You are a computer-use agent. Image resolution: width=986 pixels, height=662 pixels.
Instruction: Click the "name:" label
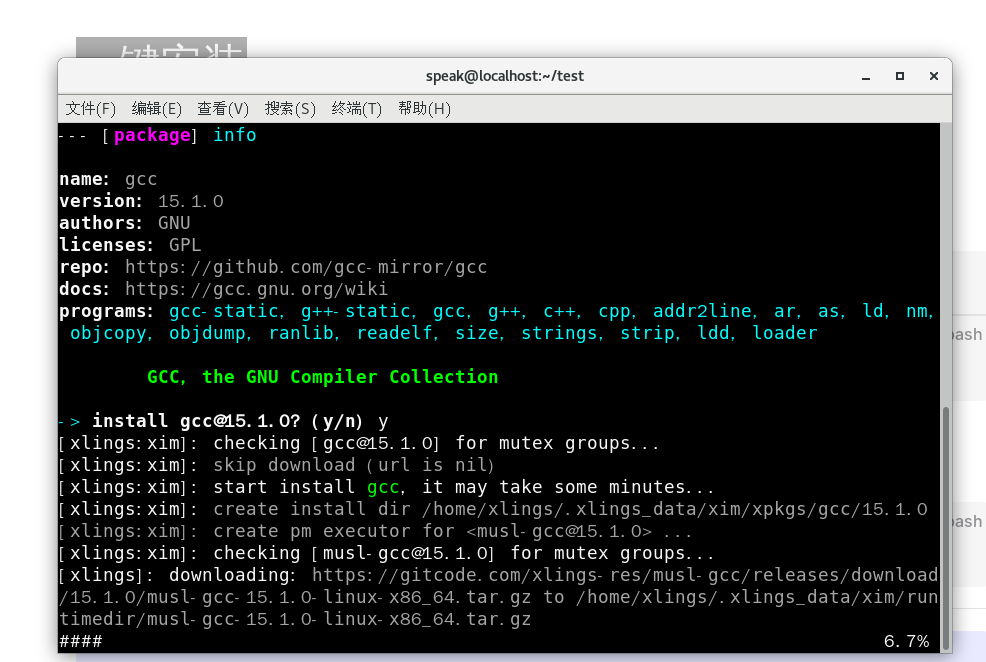(84, 179)
